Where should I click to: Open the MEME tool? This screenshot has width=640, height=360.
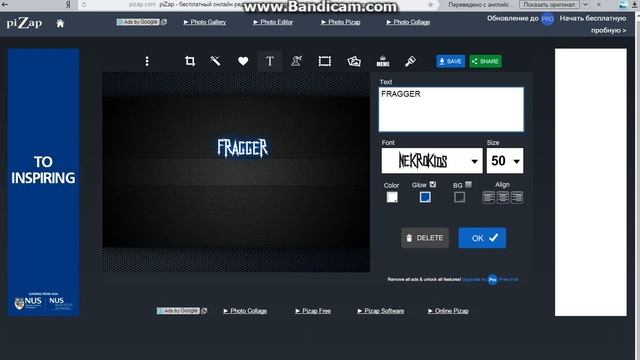pyautogui.click(x=383, y=61)
